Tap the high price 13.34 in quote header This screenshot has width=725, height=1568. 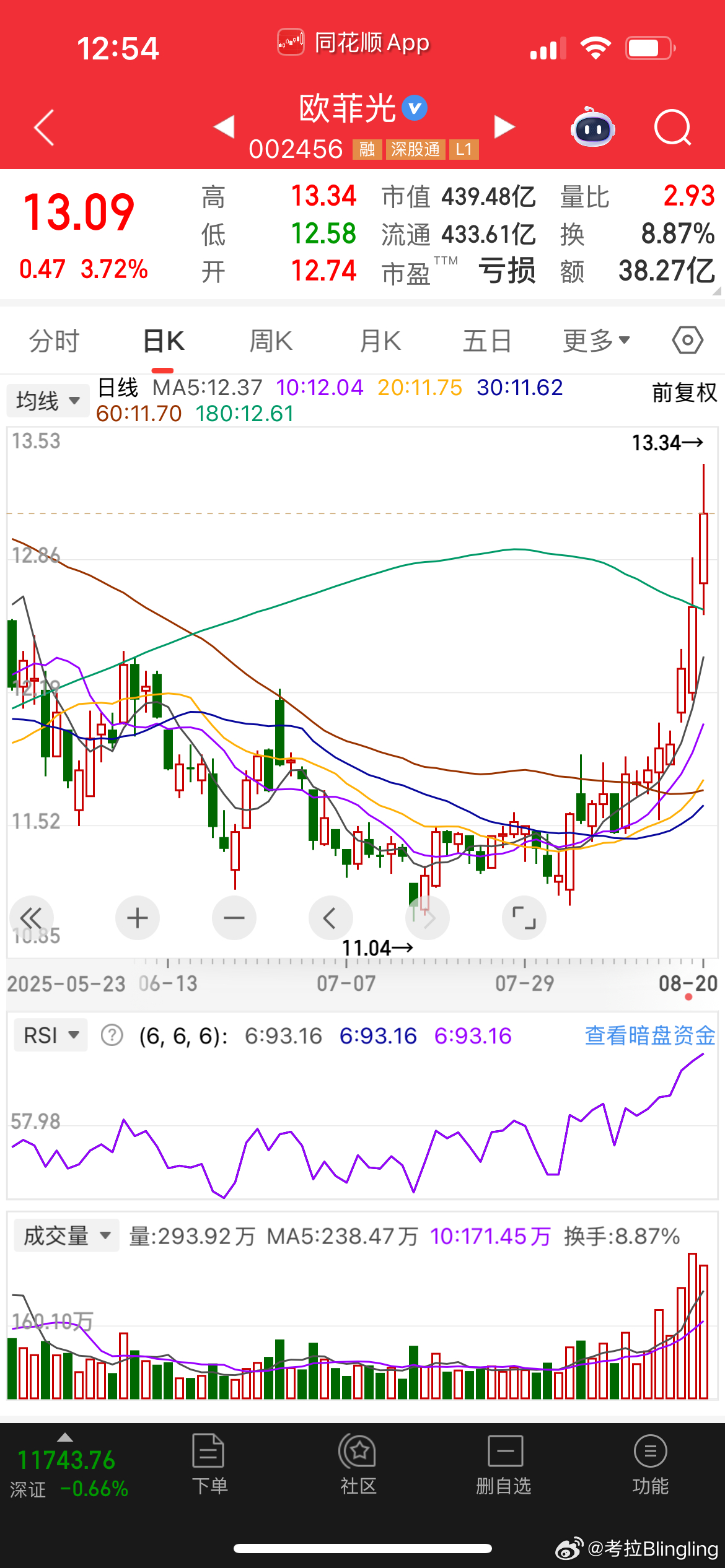point(324,196)
